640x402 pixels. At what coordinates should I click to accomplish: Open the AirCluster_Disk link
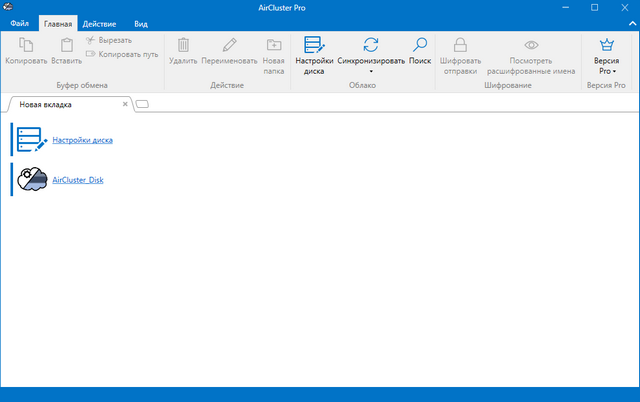(78, 179)
